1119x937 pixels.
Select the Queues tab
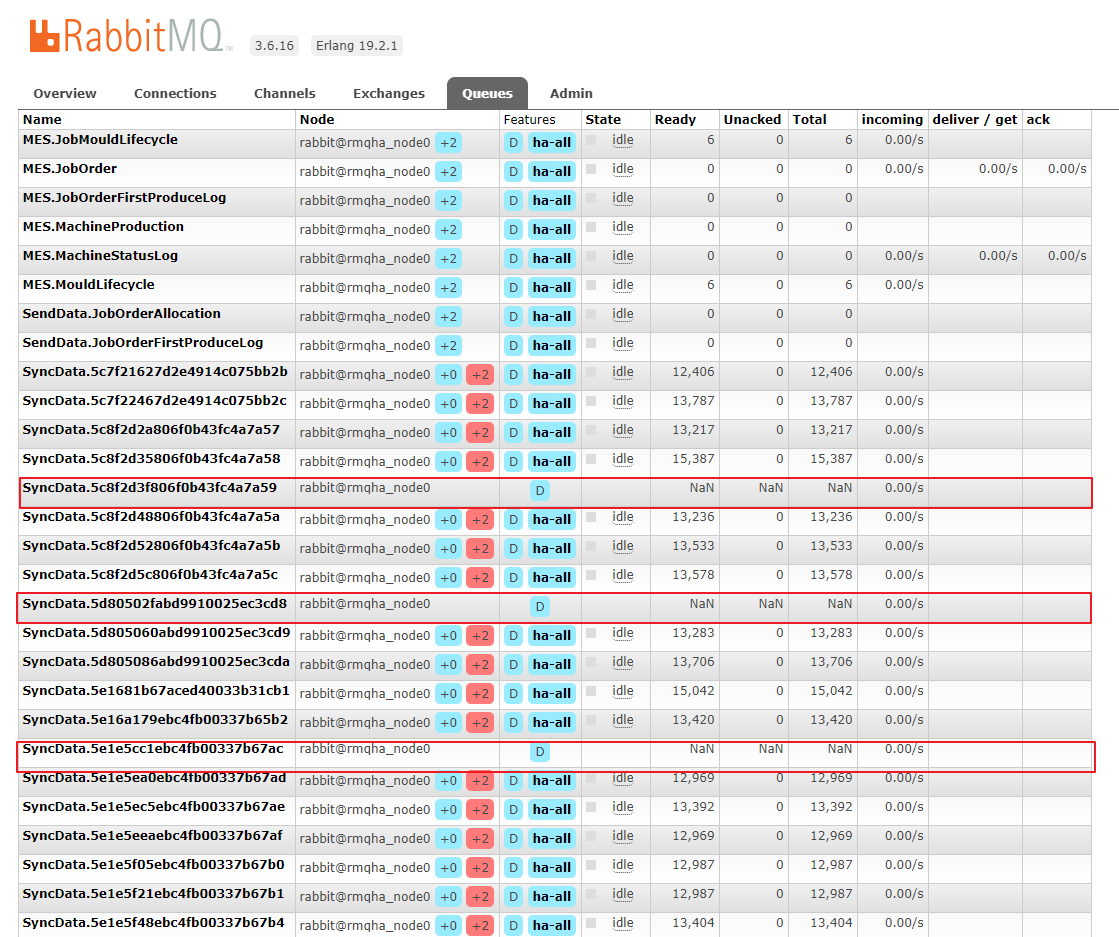point(487,93)
